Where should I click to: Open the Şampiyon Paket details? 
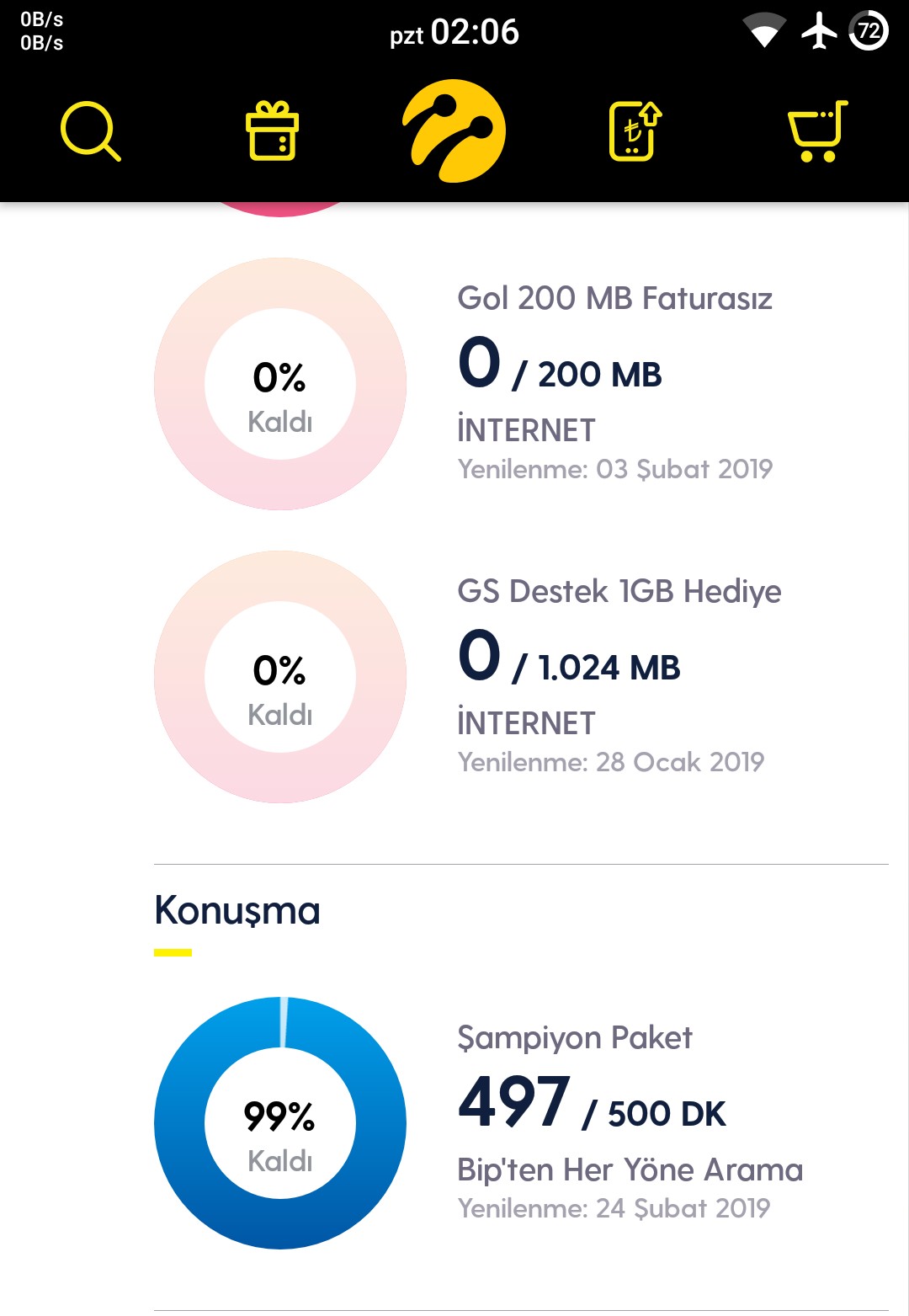574,1037
